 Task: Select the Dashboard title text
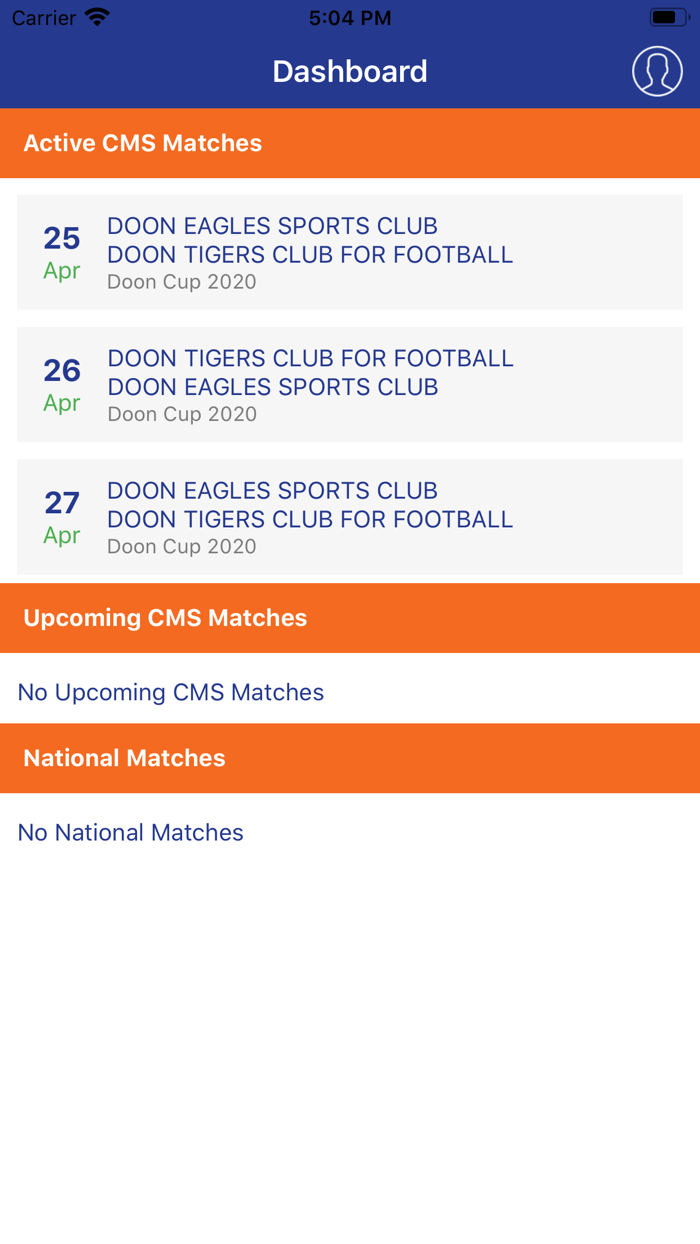[349, 71]
